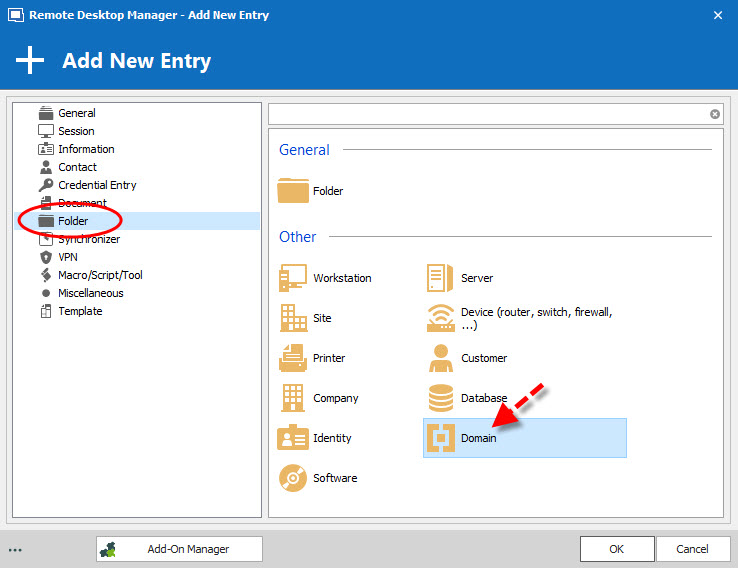The height and width of the screenshot is (568, 738).
Task: Click the General Folder entry icon
Action: click(293, 191)
